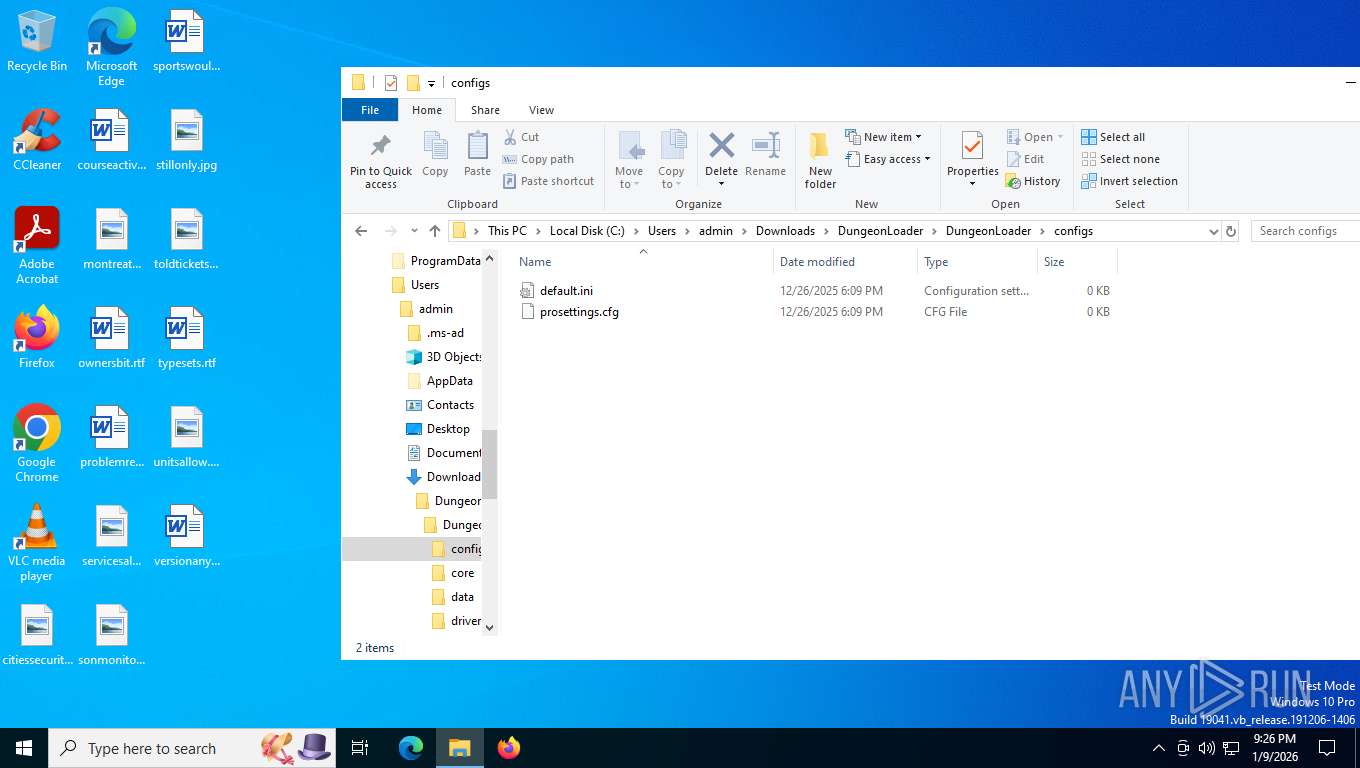This screenshot has width=1360, height=768.
Task: Click Paste shortcut in ribbon
Action: click(x=548, y=181)
